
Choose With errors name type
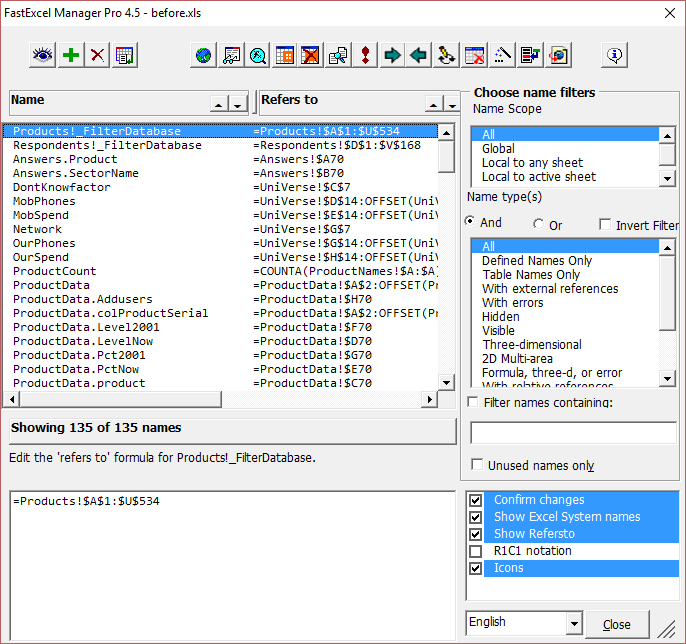click(565, 303)
